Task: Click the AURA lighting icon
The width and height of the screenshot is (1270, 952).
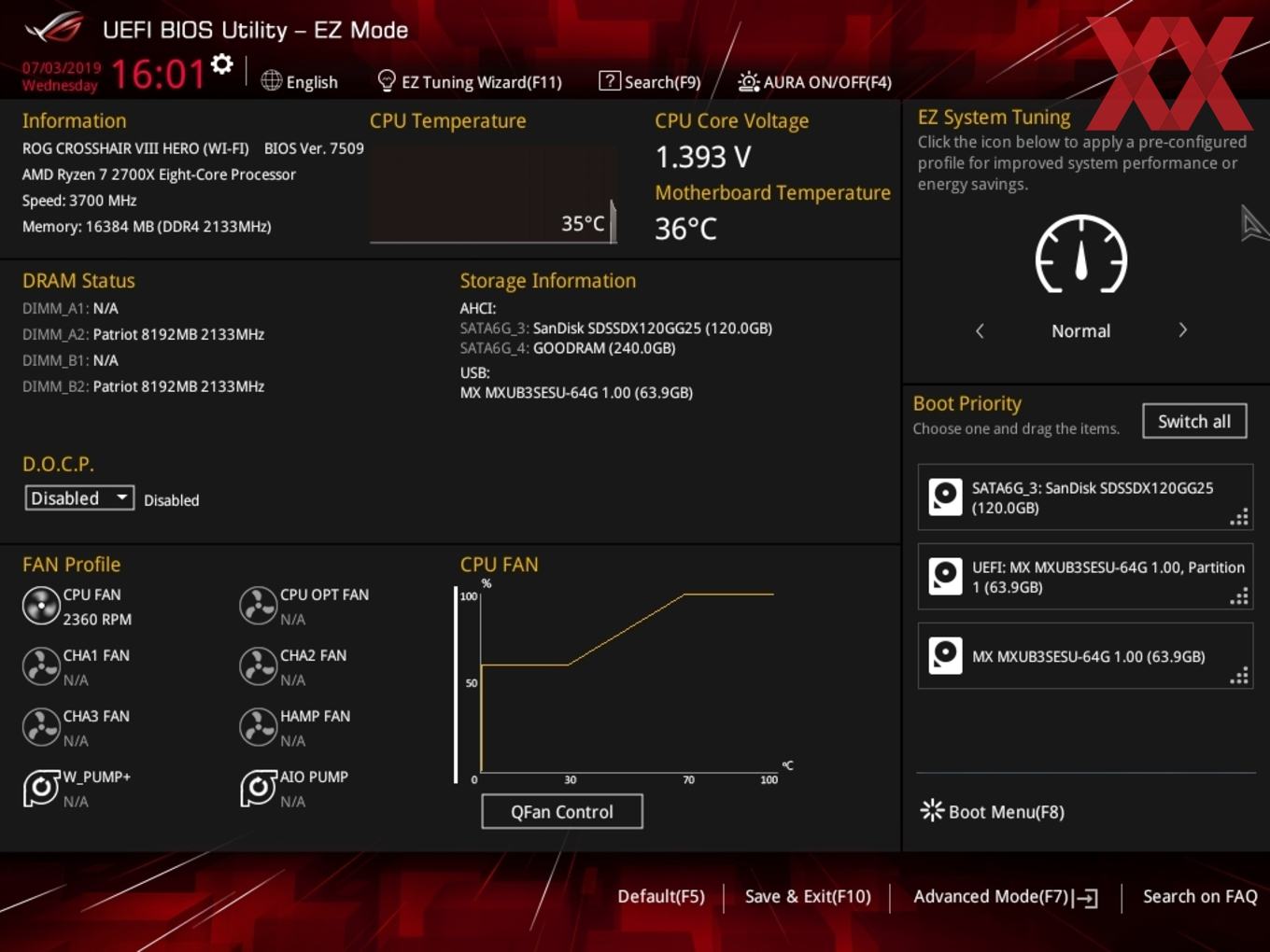Action: tap(749, 82)
